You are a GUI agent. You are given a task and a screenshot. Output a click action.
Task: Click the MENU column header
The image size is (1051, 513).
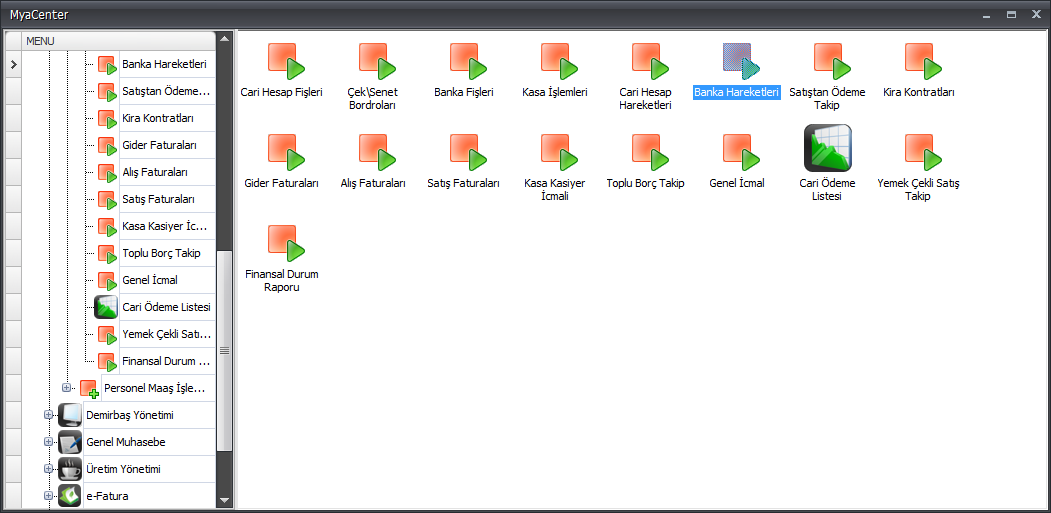(x=119, y=41)
